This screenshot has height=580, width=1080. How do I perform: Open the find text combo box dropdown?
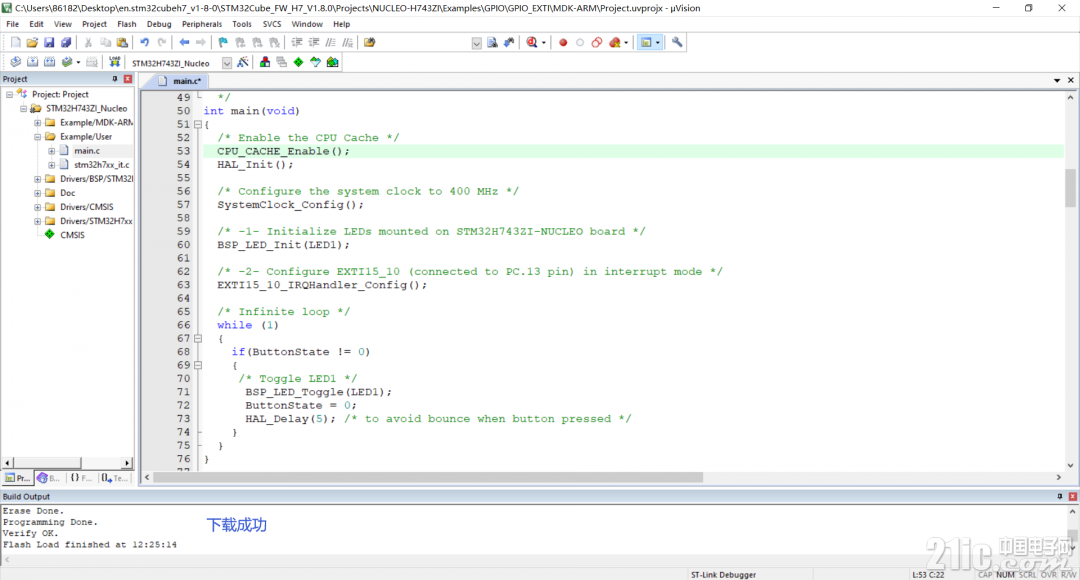pyautogui.click(x=477, y=43)
